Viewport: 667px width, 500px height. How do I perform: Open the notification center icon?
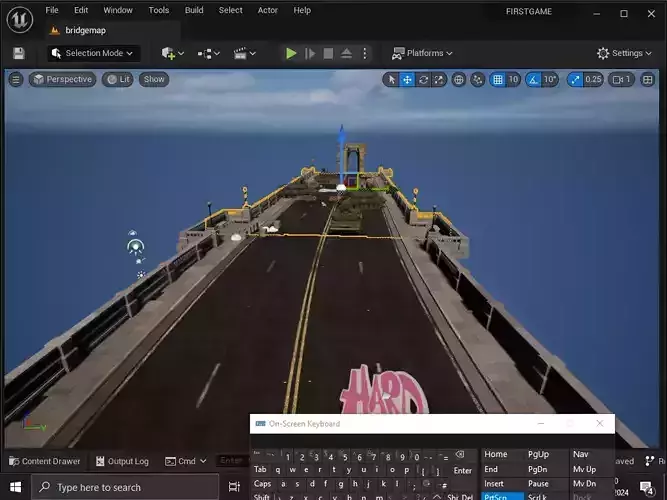pyautogui.click(x=647, y=488)
